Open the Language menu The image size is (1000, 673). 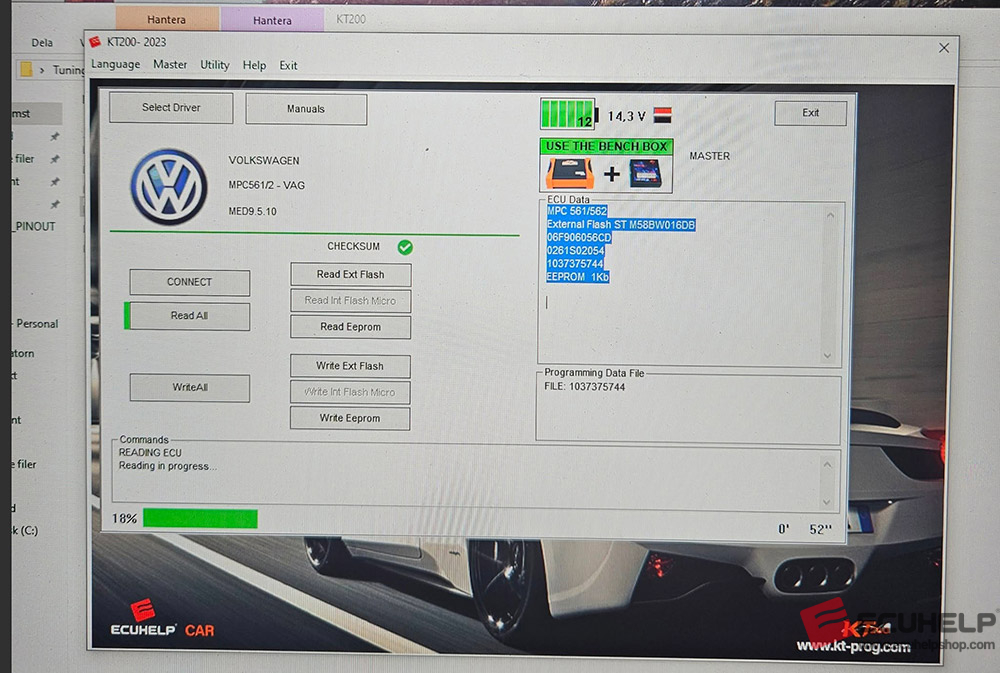pyautogui.click(x=115, y=64)
